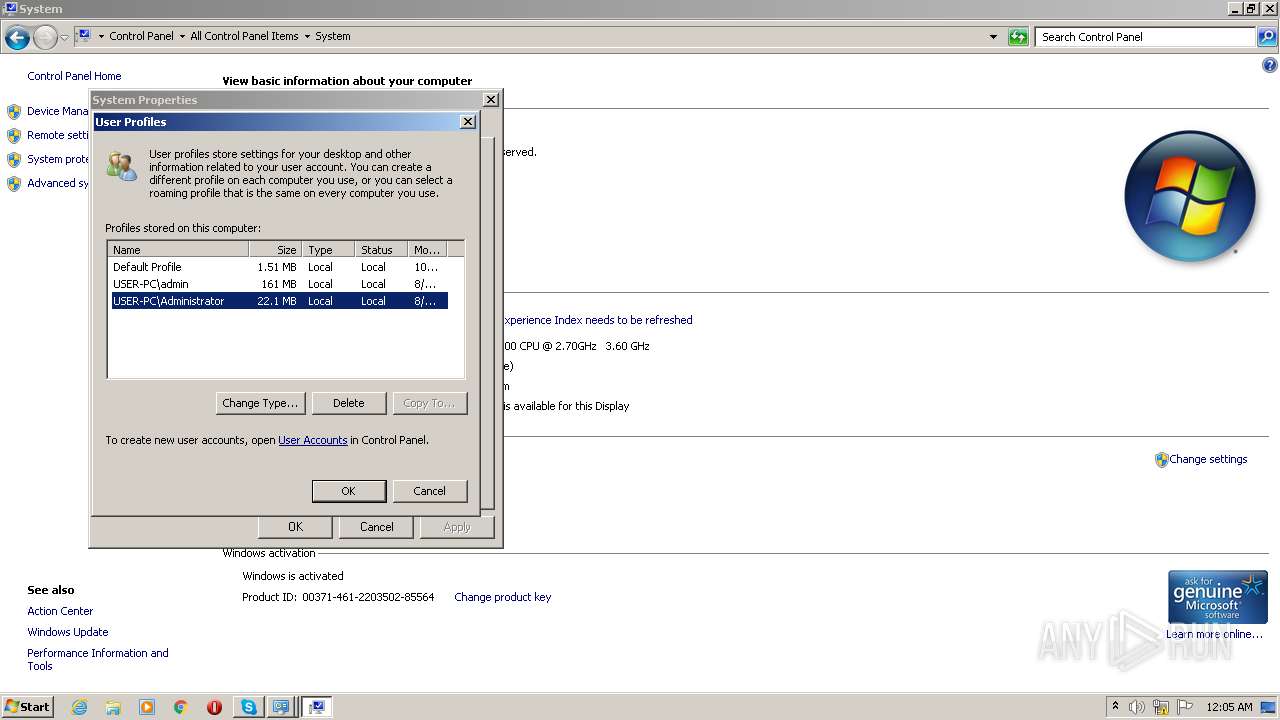Viewport: 1280px width, 720px height.
Task: Cancel the User Profiles dialog
Action: click(x=429, y=491)
